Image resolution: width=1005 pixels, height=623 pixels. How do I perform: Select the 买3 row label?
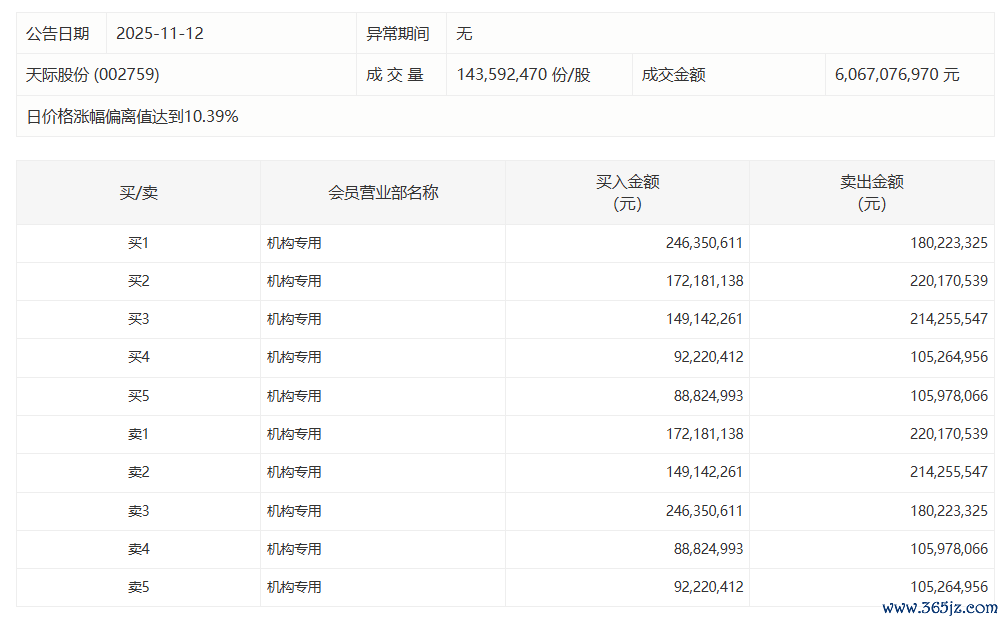pyautogui.click(x=138, y=319)
